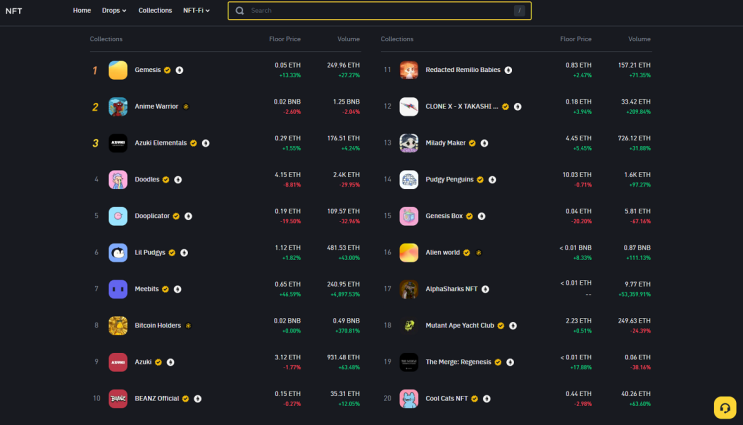Click the Alien world orange icon
743x425 pixels.
coord(409,253)
